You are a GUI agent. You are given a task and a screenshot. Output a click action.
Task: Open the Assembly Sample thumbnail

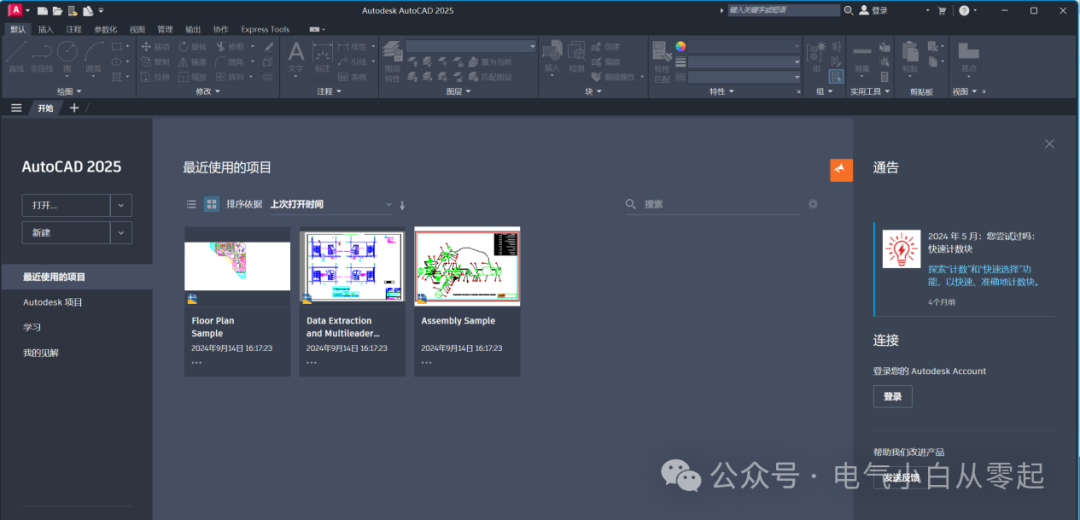[467, 265]
